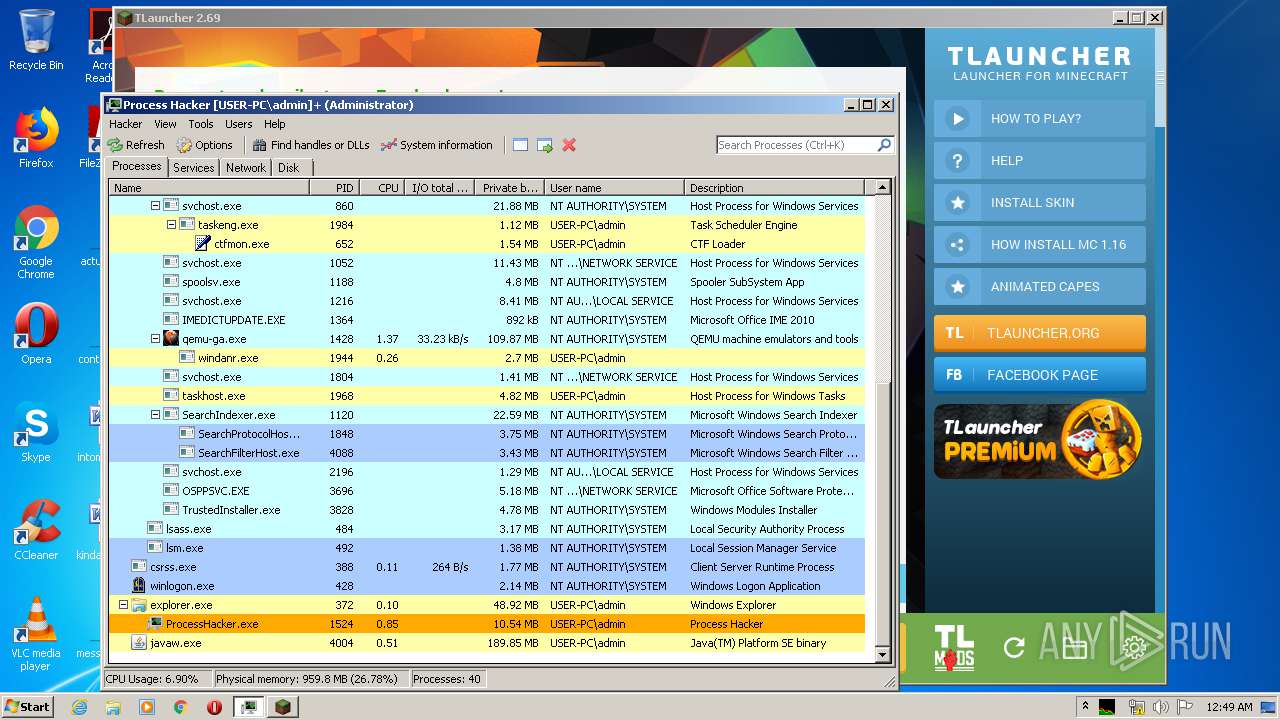Screen dimensions: 1280x720
Task: Switch to the Services tab
Action: (x=193, y=168)
